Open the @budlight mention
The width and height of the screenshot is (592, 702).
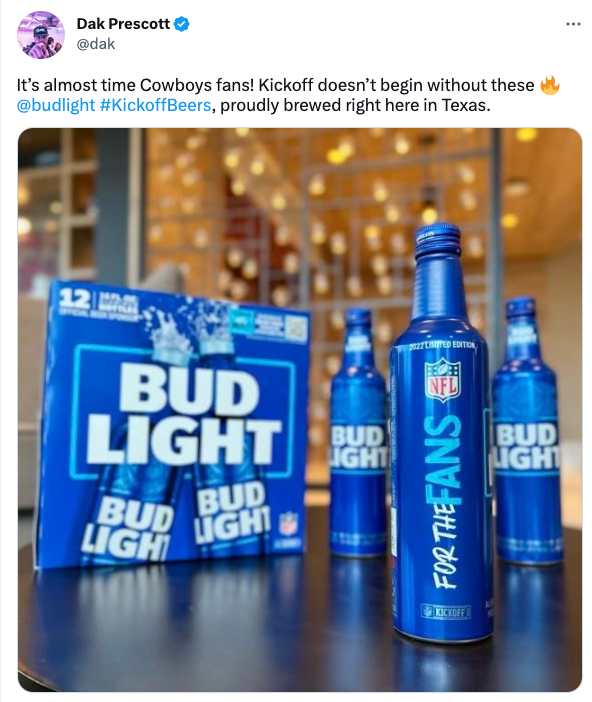point(56,105)
